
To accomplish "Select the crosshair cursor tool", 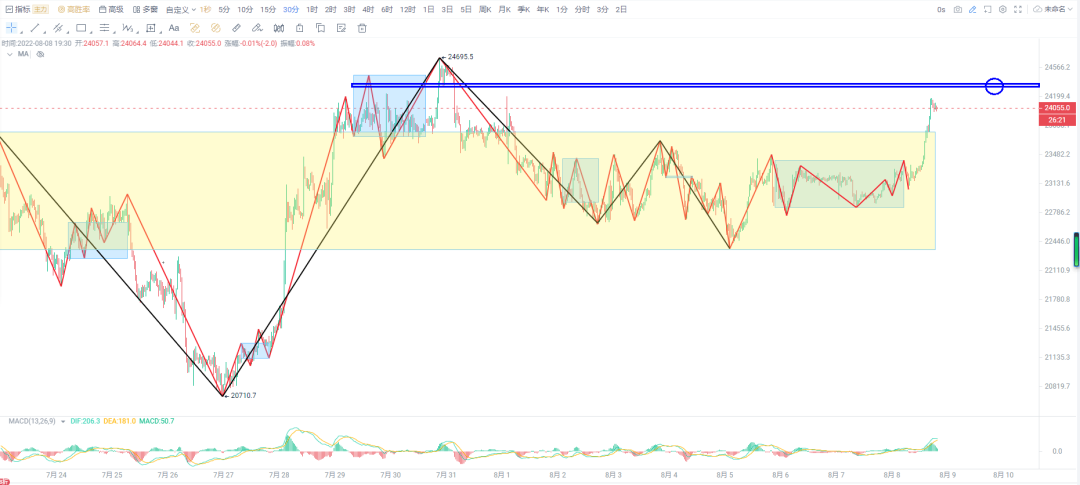I will coord(11,28).
